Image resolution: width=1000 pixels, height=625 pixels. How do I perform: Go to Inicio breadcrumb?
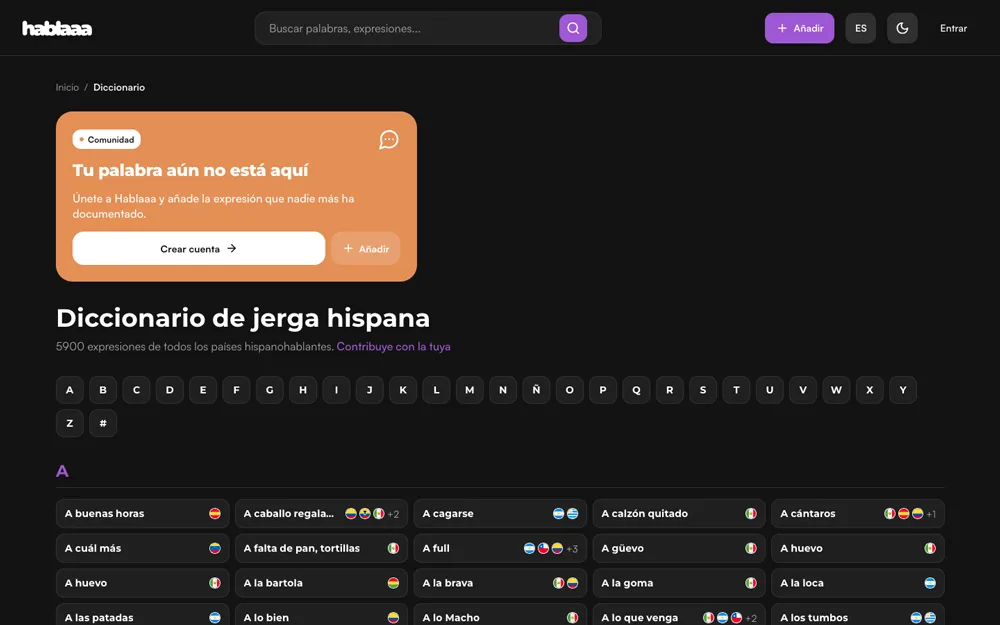(67, 87)
